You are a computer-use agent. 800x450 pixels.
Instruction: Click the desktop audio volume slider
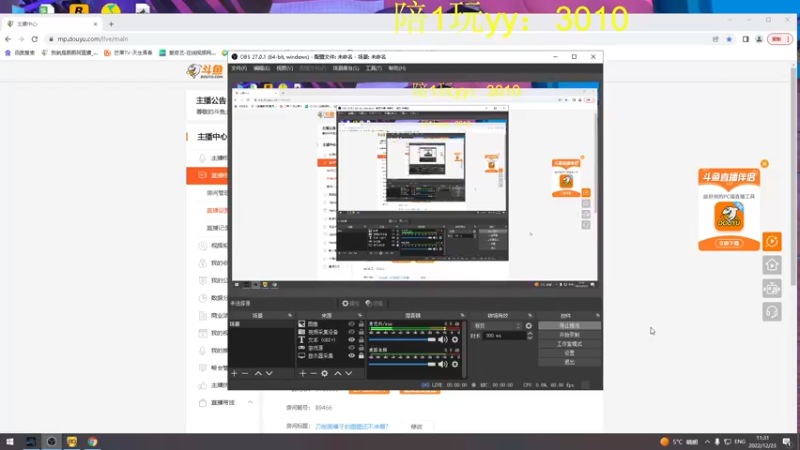(402, 364)
